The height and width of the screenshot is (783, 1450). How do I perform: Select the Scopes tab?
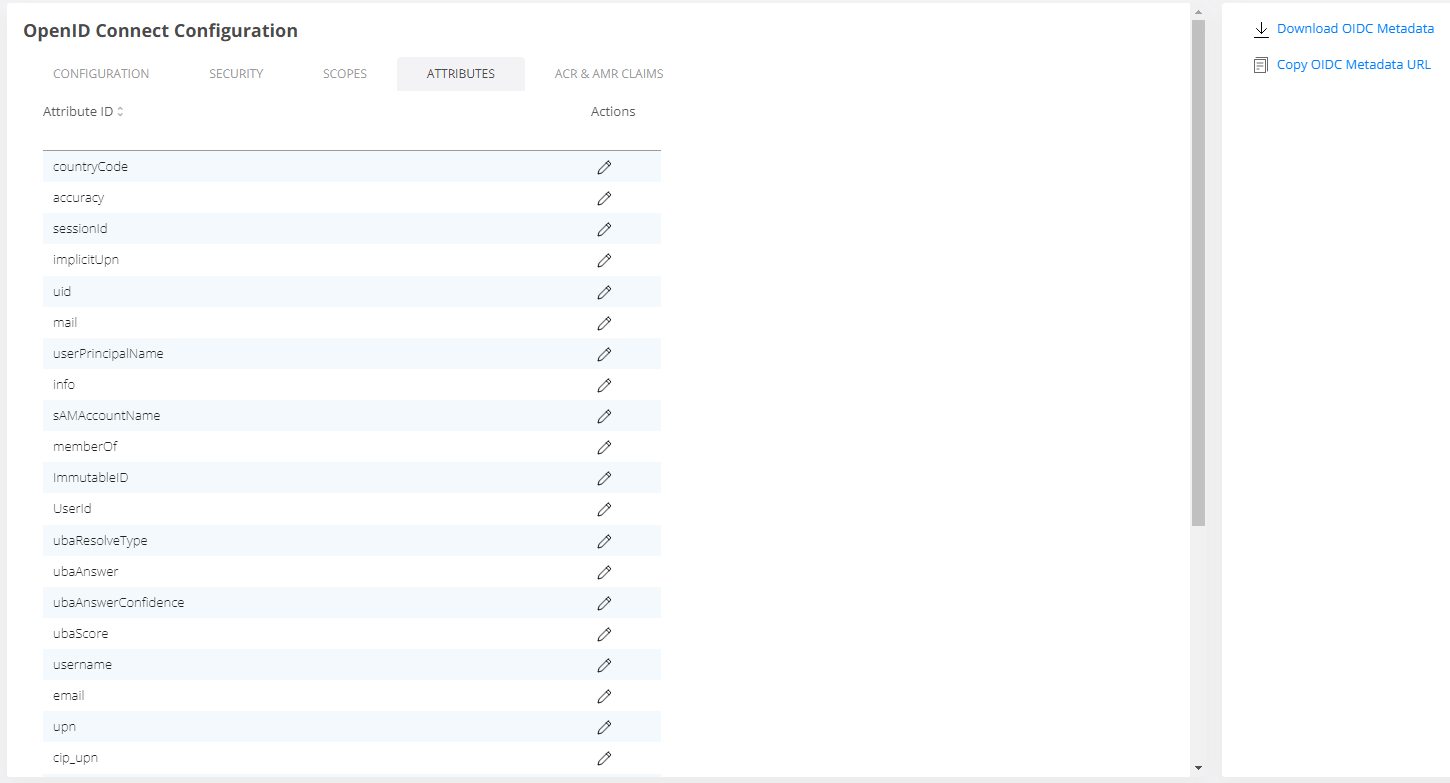click(x=345, y=74)
